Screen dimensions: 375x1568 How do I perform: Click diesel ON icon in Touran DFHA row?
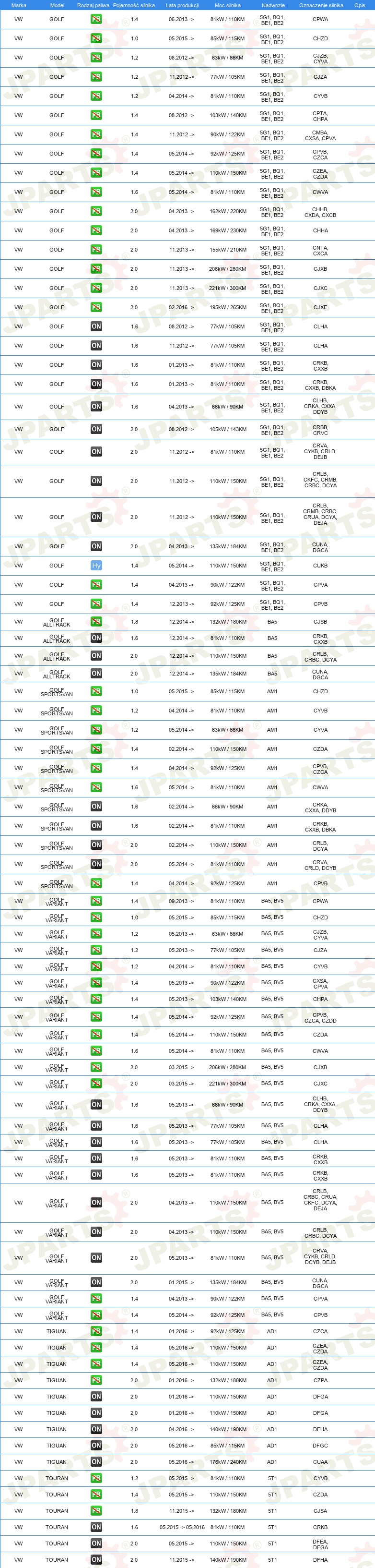pyautogui.click(x=96, y=1559)
